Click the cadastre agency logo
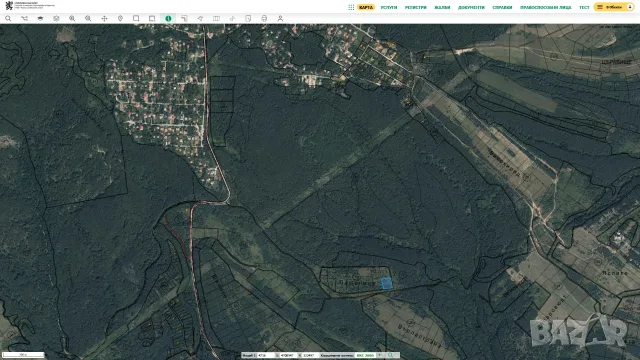640x360 pixels. (x=29, y=6)
